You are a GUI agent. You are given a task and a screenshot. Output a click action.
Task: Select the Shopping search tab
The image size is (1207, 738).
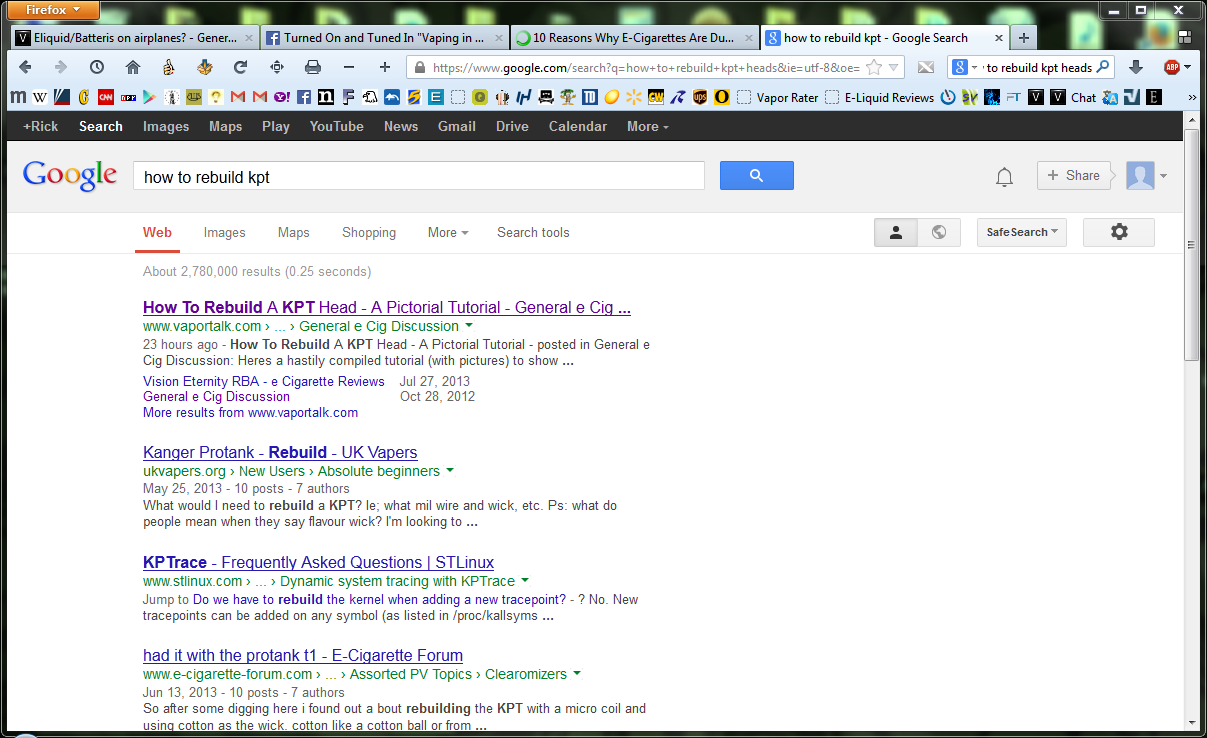pos(369,232)
